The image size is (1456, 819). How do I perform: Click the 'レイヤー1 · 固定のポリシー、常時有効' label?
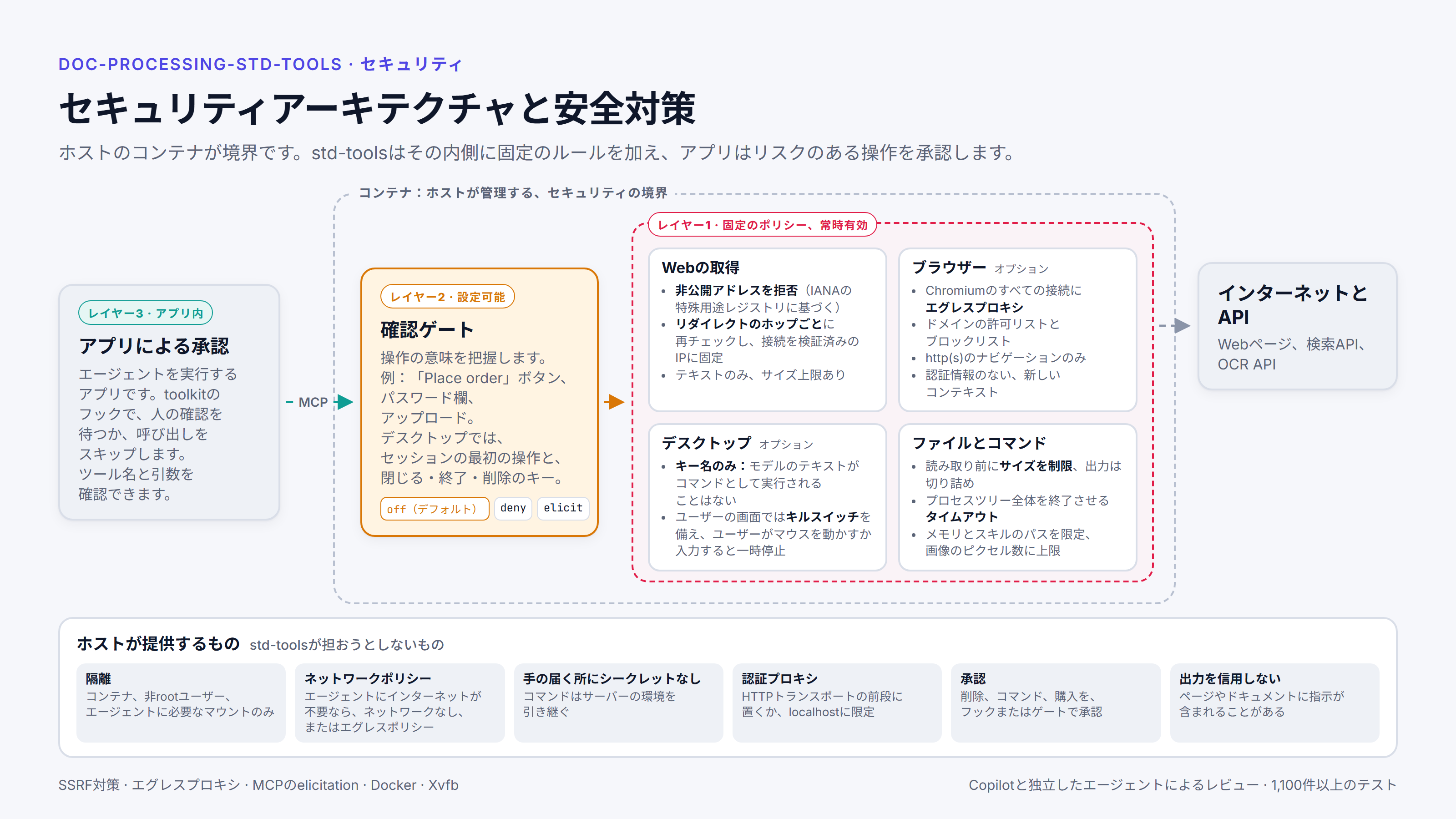pos(762,225)
